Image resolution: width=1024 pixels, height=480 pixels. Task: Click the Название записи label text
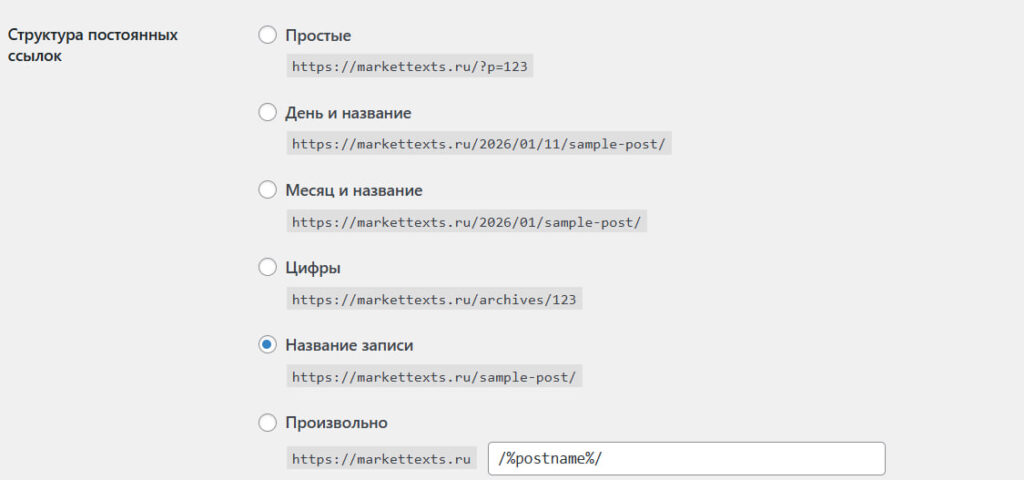(349, 345)
